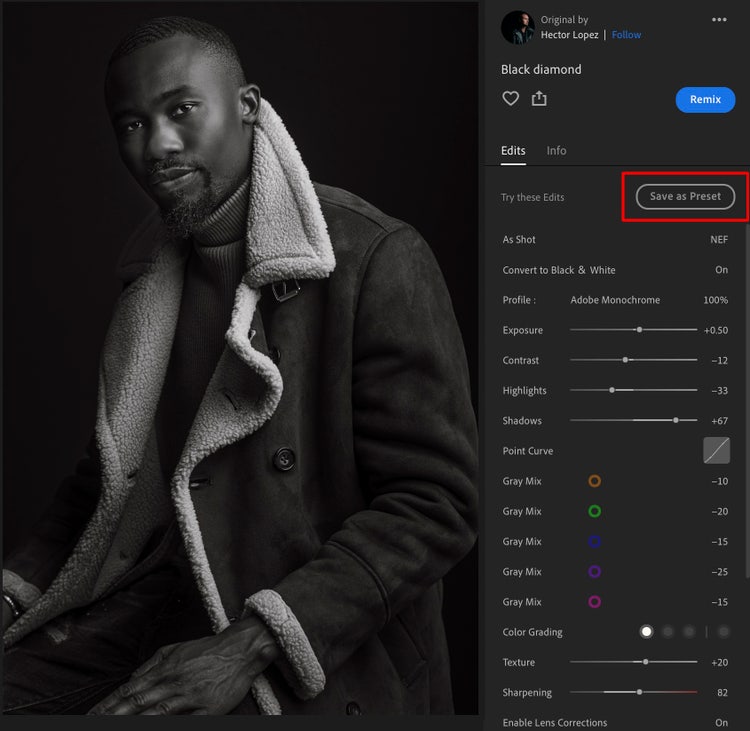Click the Profile amount 100%
750x731 pixels.
(716, 300)
